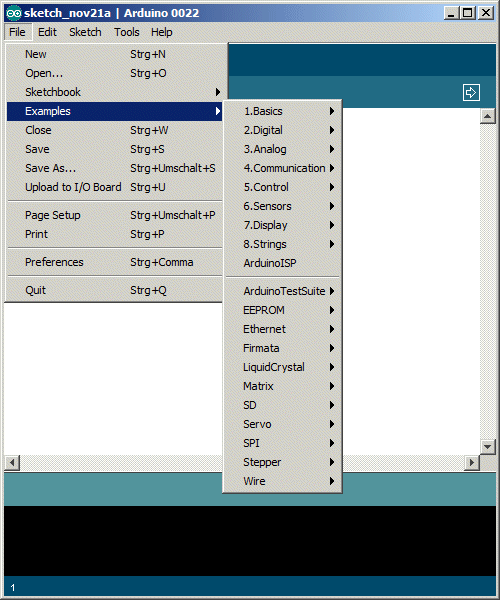This screenshot has height=600, width=500.
Task: Select the highlighted Examples entry
Action: point(114,111)
